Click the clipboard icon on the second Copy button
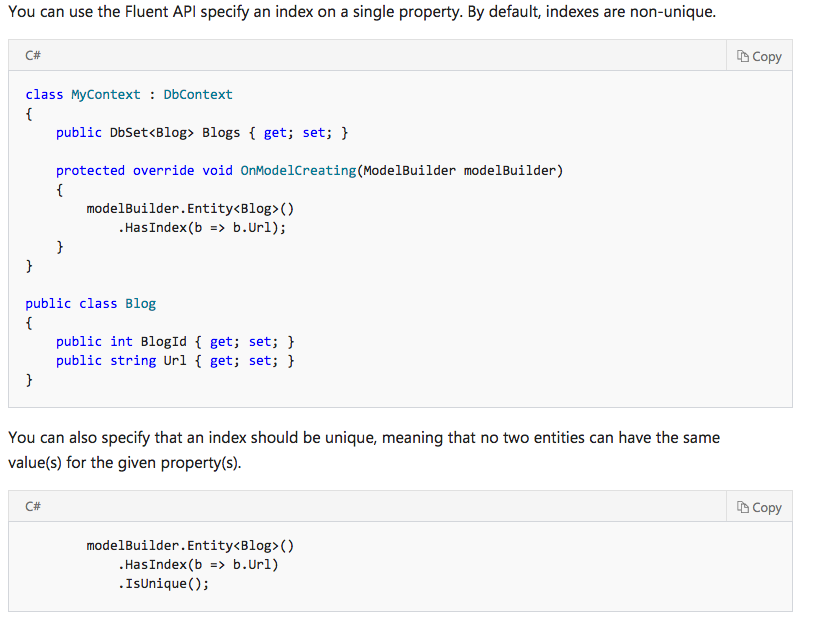 tap(741, 506)
